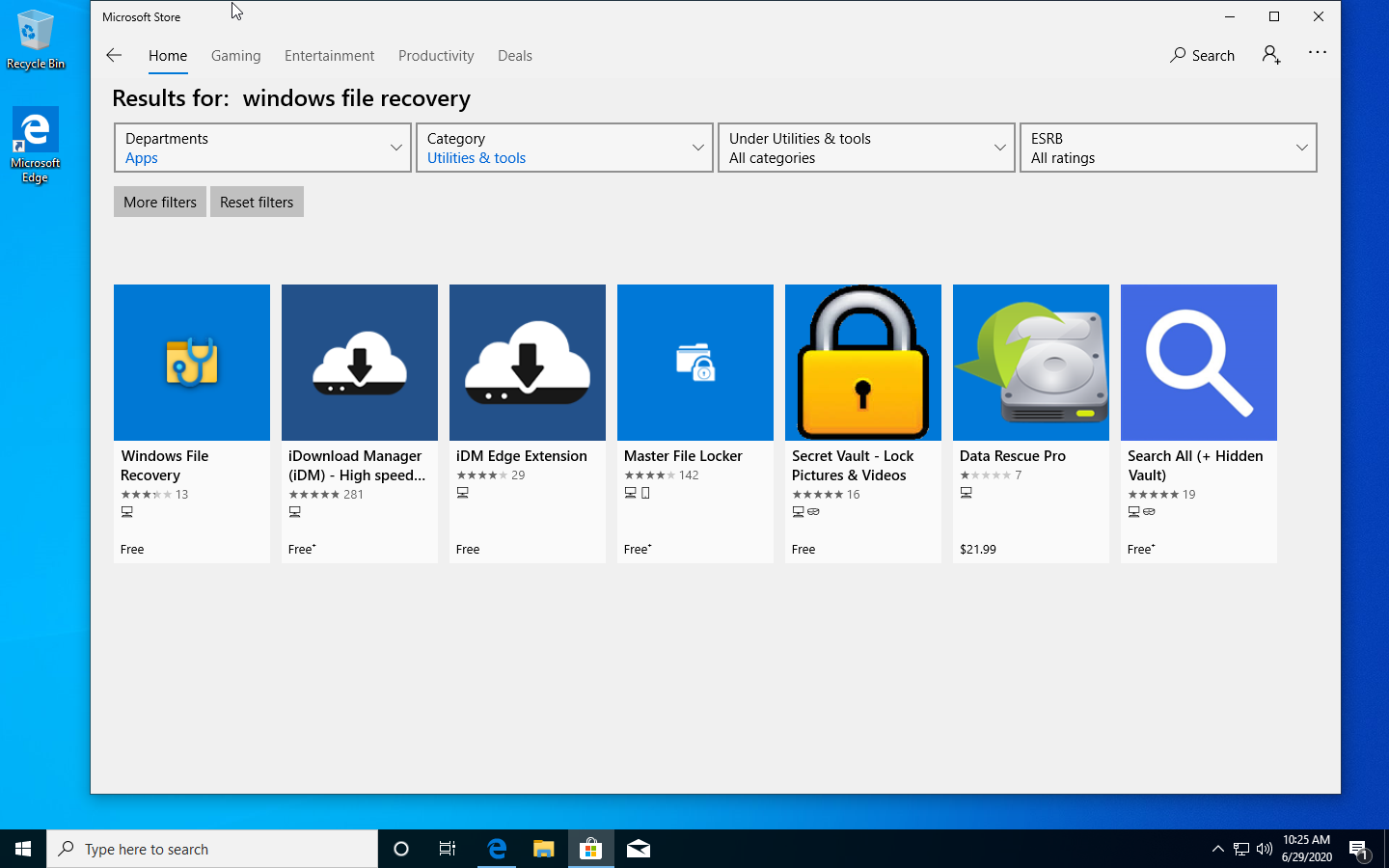Click the taskbar clock and date

pyautogui.click(x=1307, y=849)
